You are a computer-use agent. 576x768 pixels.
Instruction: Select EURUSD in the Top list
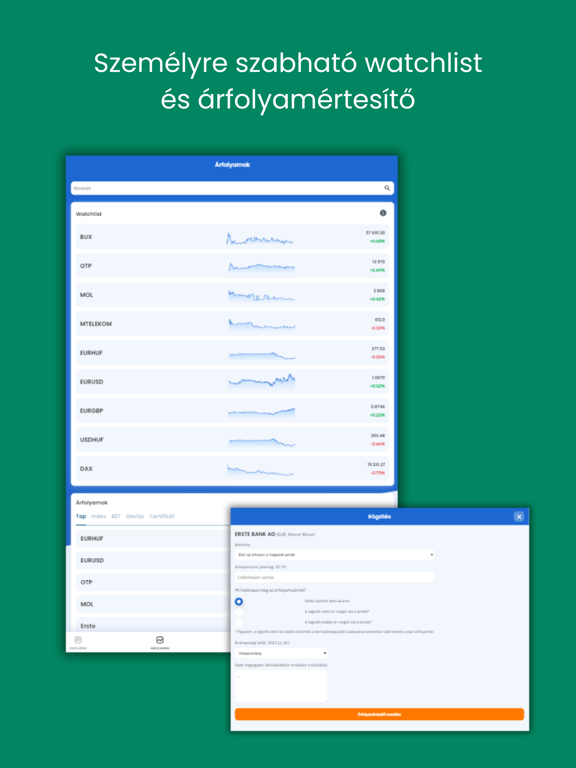(153, 560)
